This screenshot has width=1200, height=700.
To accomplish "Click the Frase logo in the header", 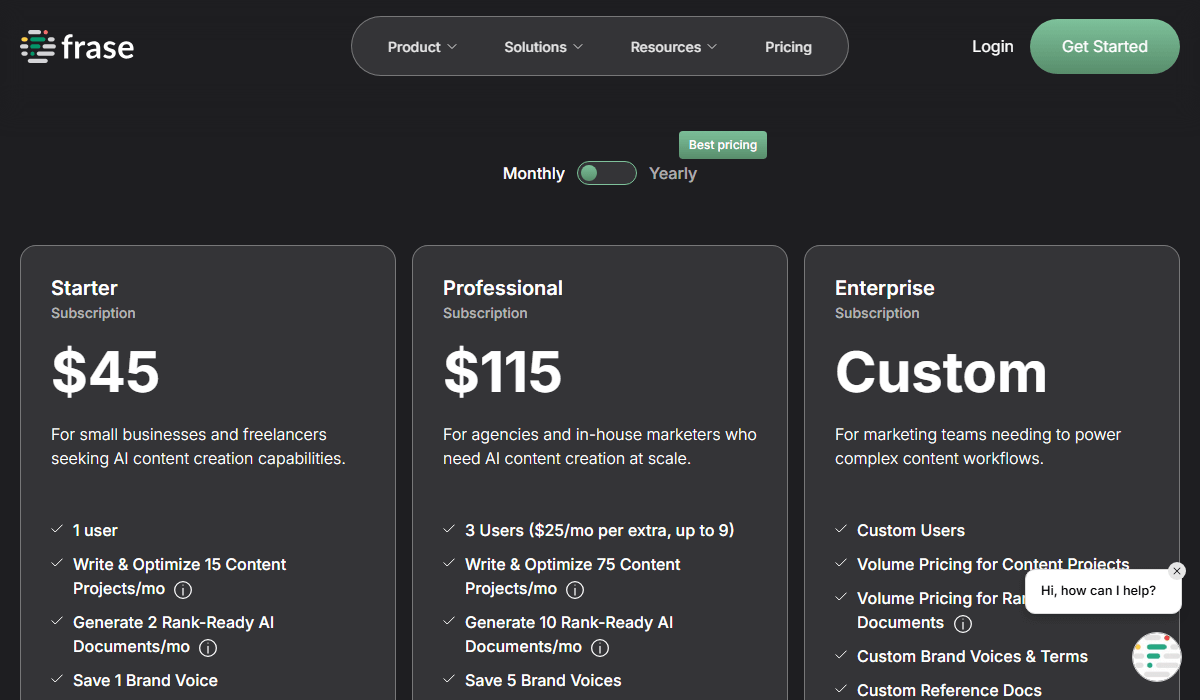I will point(77,47).
